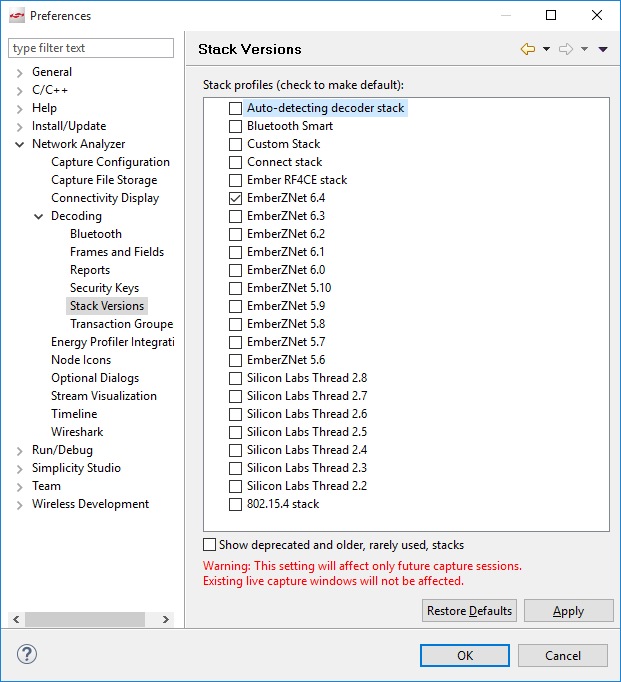Click the Restore Defaults button

[469, 611]
